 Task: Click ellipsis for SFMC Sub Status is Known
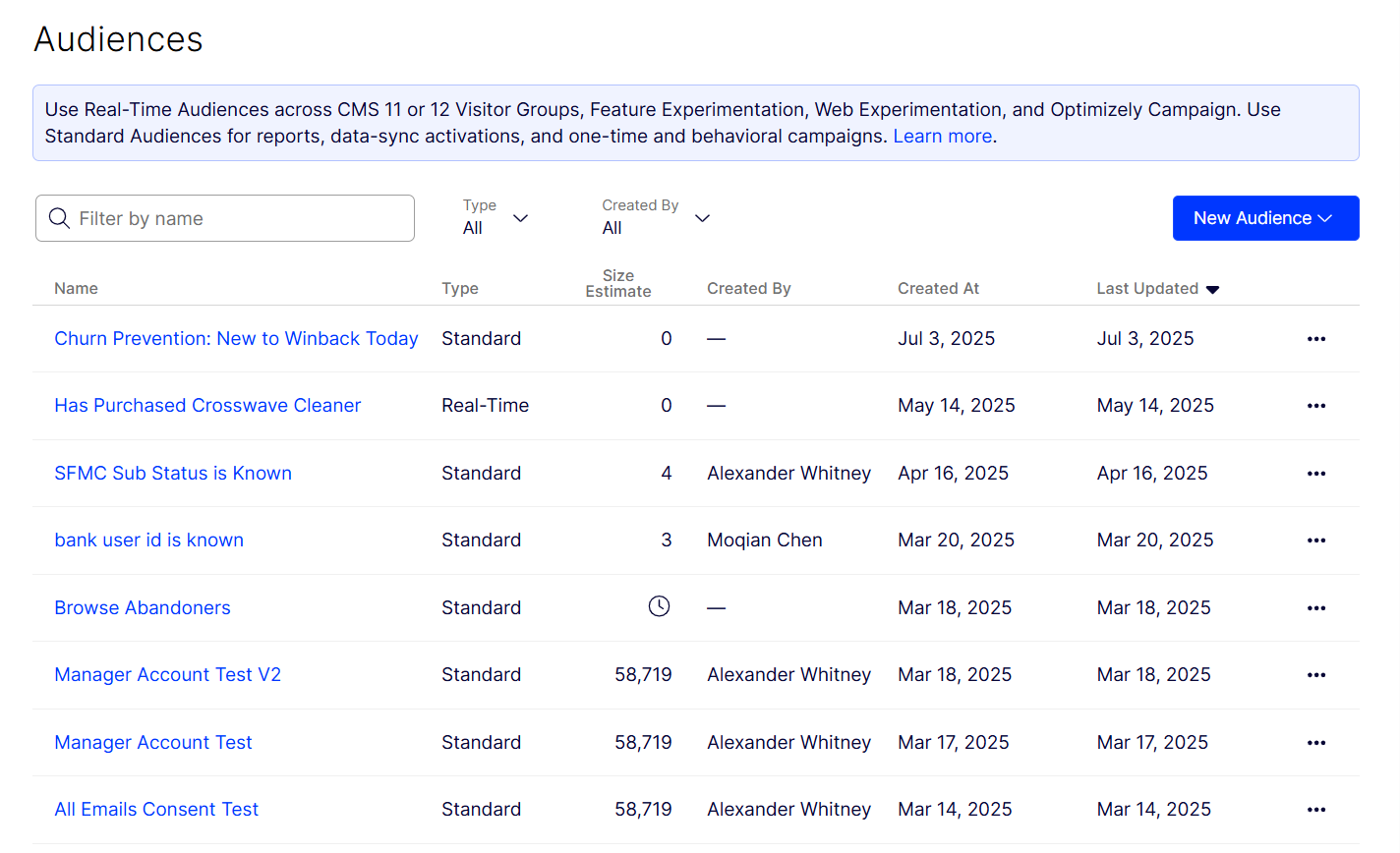[1315, 474]
